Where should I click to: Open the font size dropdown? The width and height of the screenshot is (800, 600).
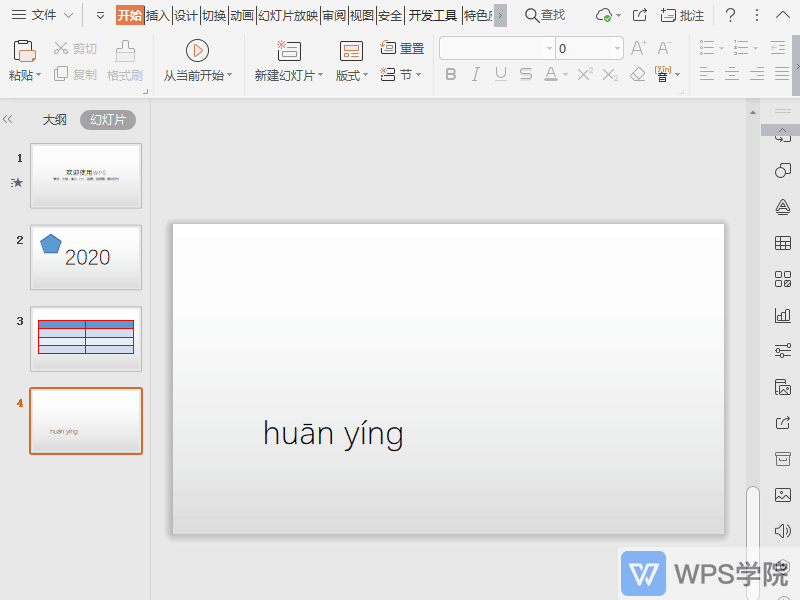coord(617,48)
